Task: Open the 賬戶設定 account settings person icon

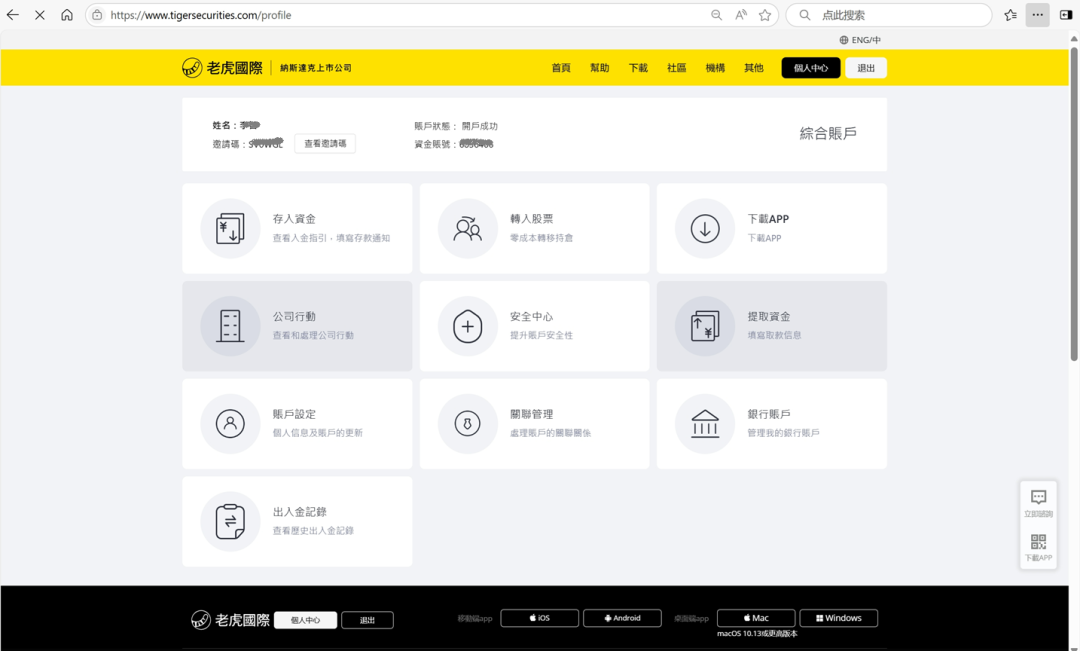Action: coord(231,423)
